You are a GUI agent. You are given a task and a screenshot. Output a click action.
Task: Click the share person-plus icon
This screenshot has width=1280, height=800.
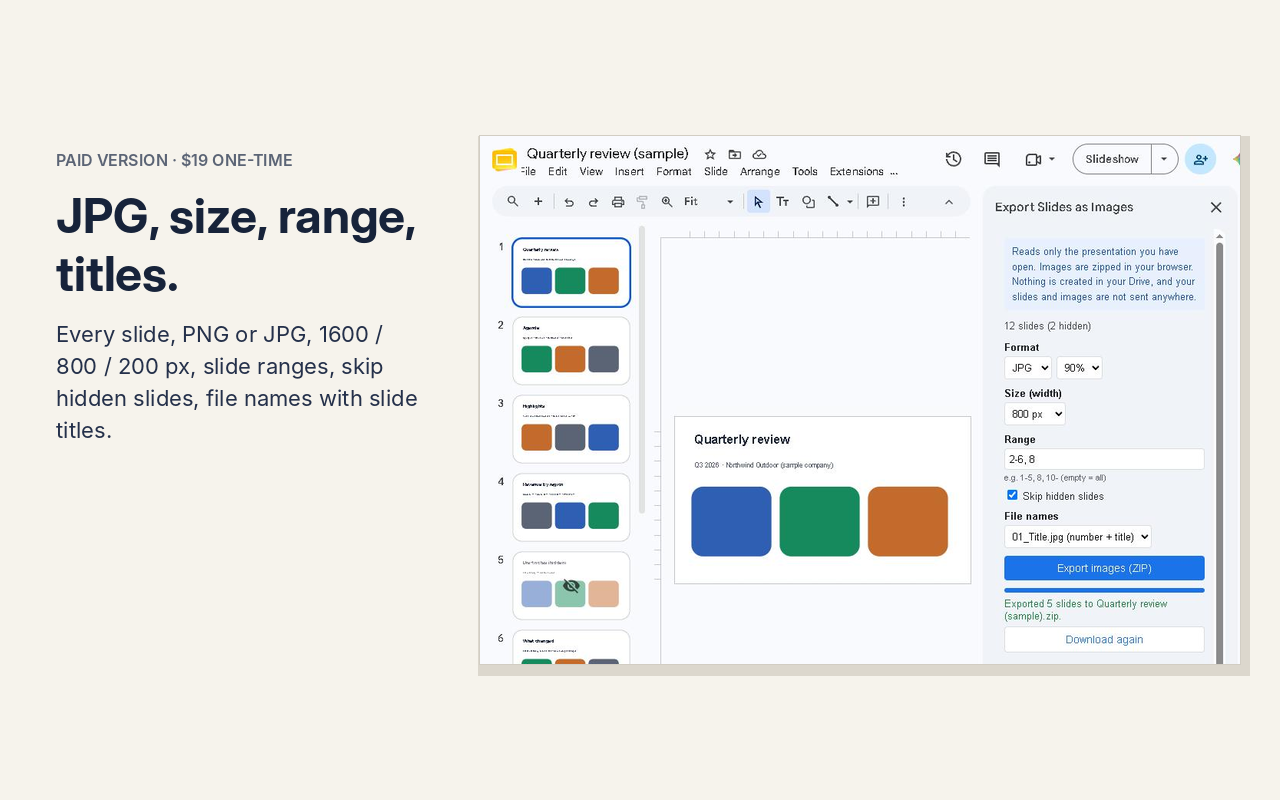(1200, 159)
